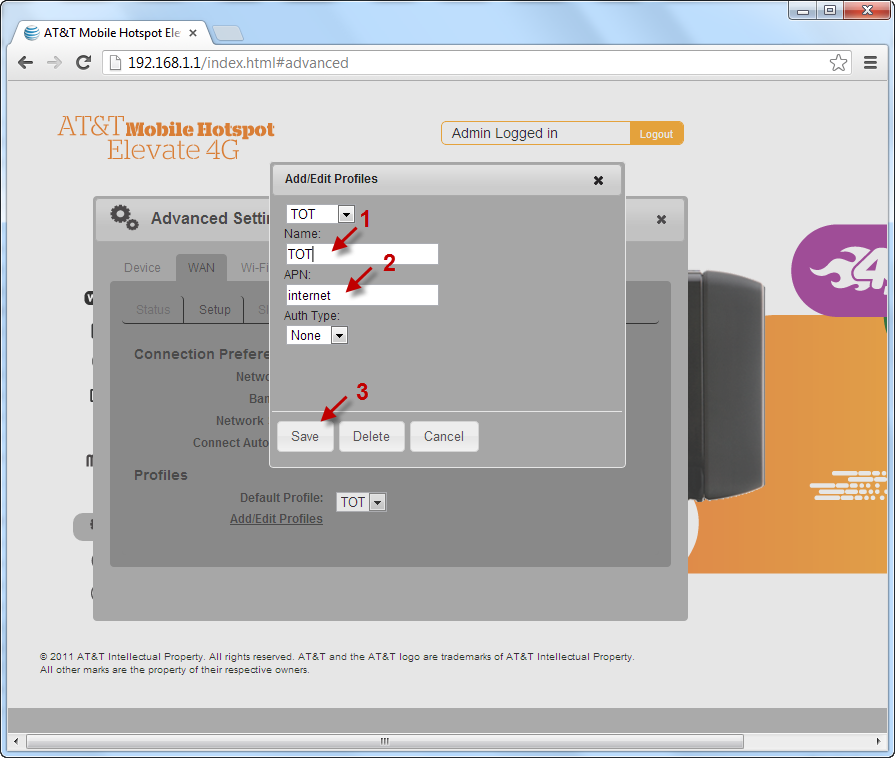Switch to the WAN tab
895x758 pixels.
pyautogui.click(x=201, y=268)
